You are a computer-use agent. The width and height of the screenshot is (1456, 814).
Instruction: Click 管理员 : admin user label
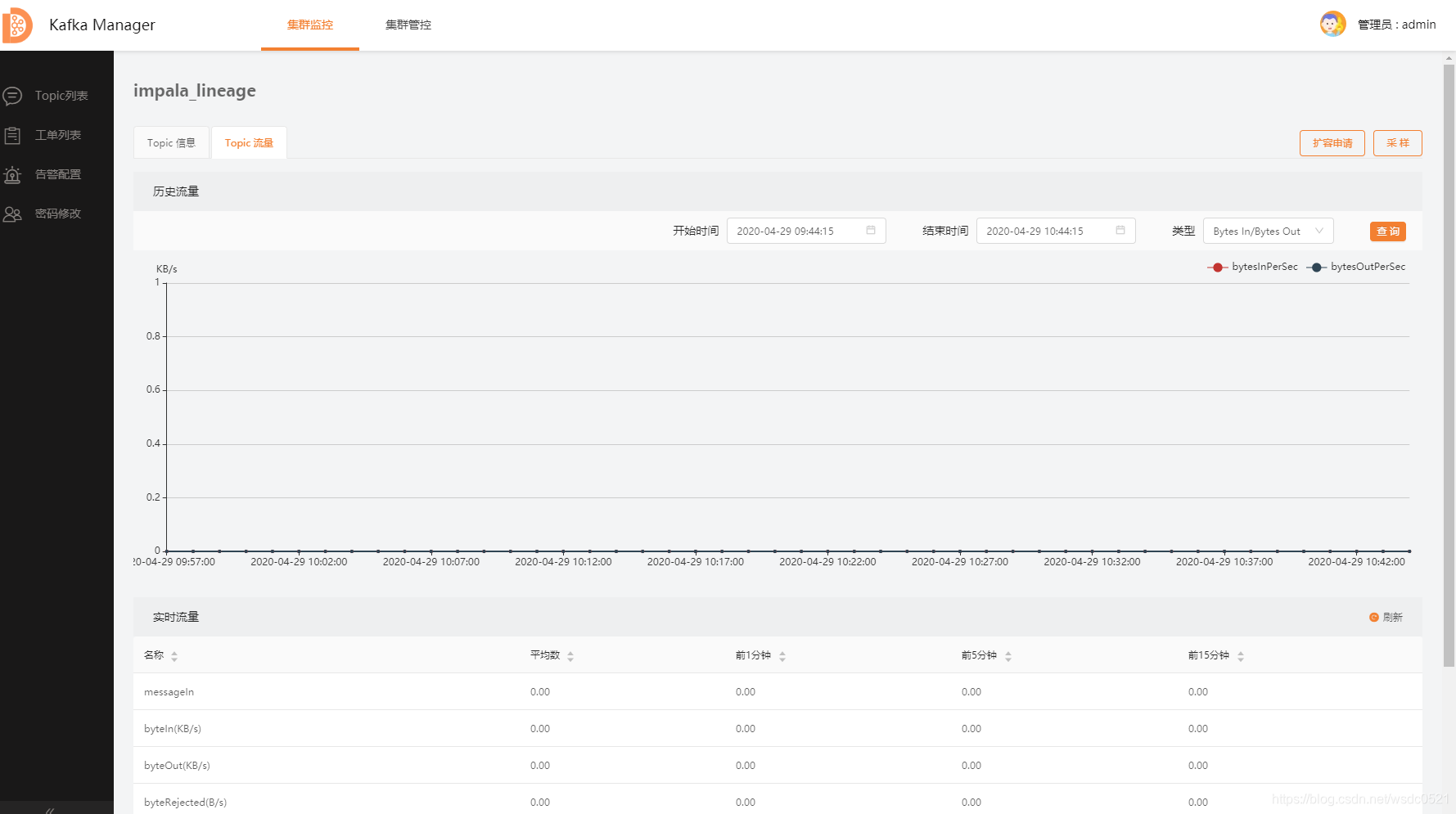coord(1396,25)
